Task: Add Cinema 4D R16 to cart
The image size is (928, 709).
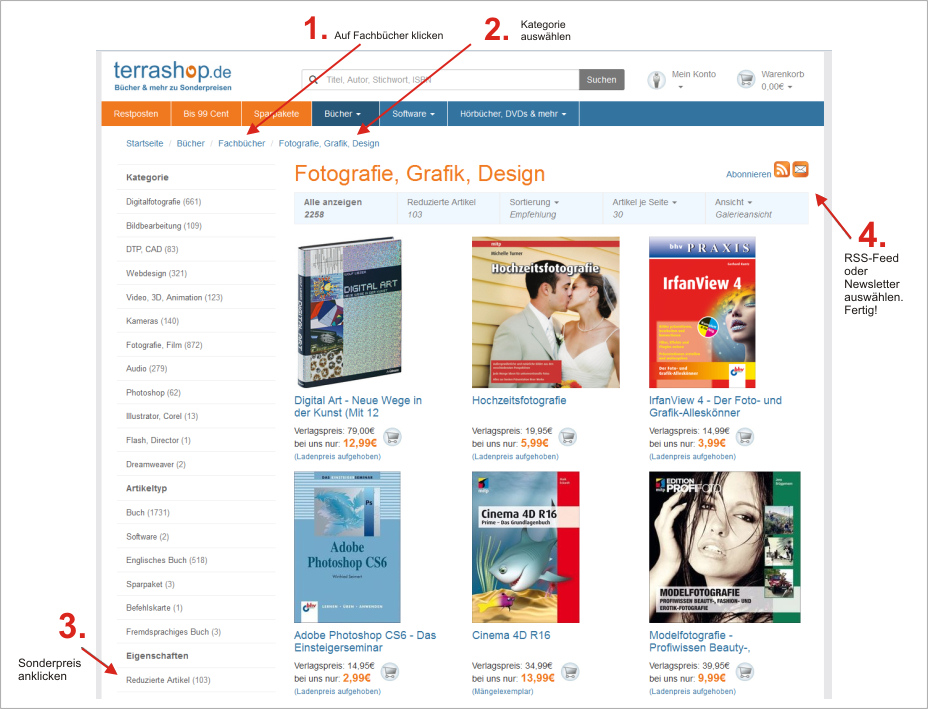Action: (x=569, y=672)
